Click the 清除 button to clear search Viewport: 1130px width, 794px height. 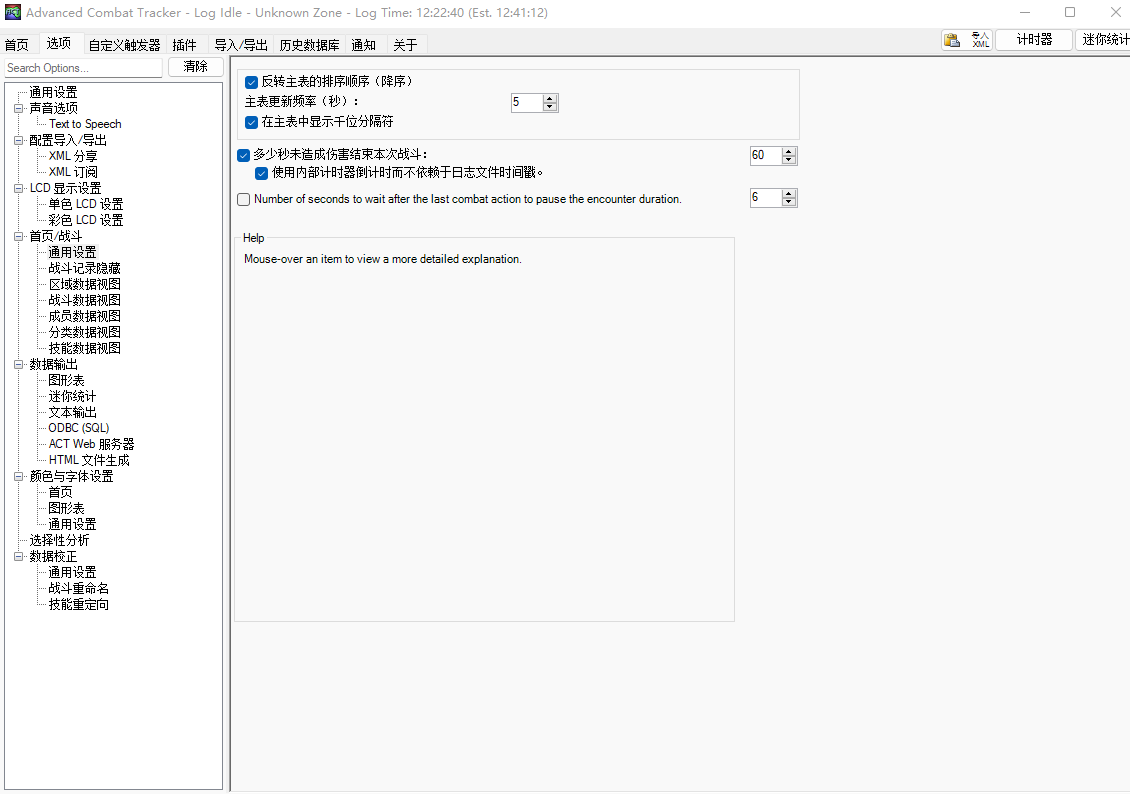[195, 66]
